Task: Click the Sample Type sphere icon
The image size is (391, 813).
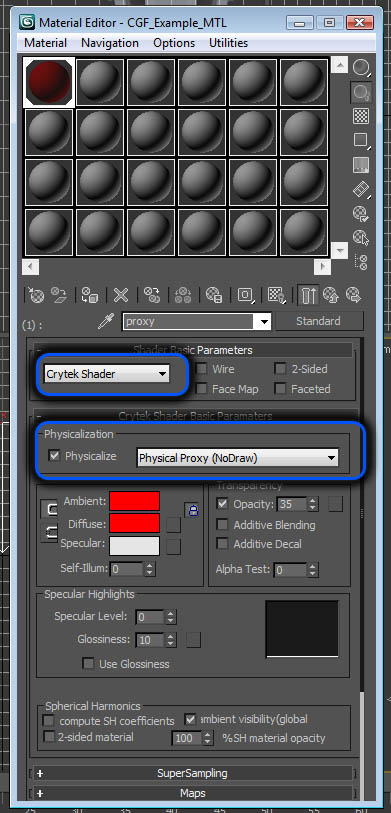Action: point(361,67)
